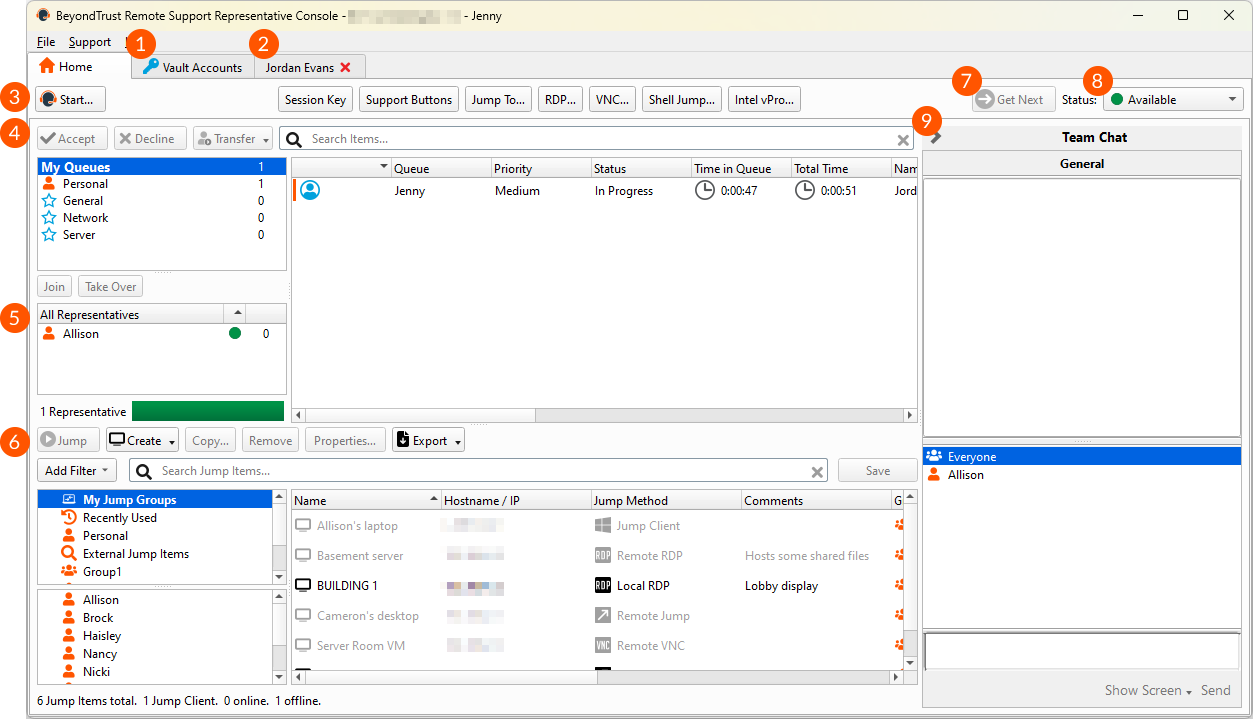Collapse the Team Chat panel arrow
This screenshot has width=1253, height=719.
coord(936,137)
